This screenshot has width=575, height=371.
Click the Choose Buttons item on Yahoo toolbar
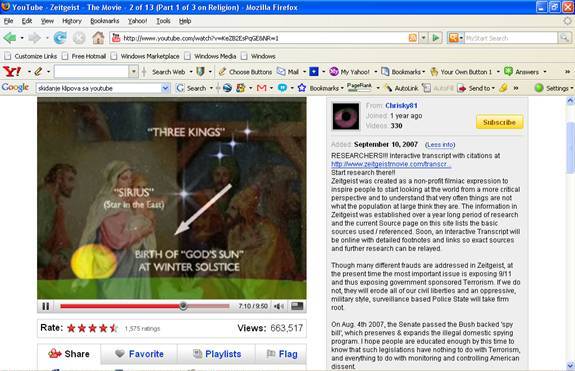245,72
